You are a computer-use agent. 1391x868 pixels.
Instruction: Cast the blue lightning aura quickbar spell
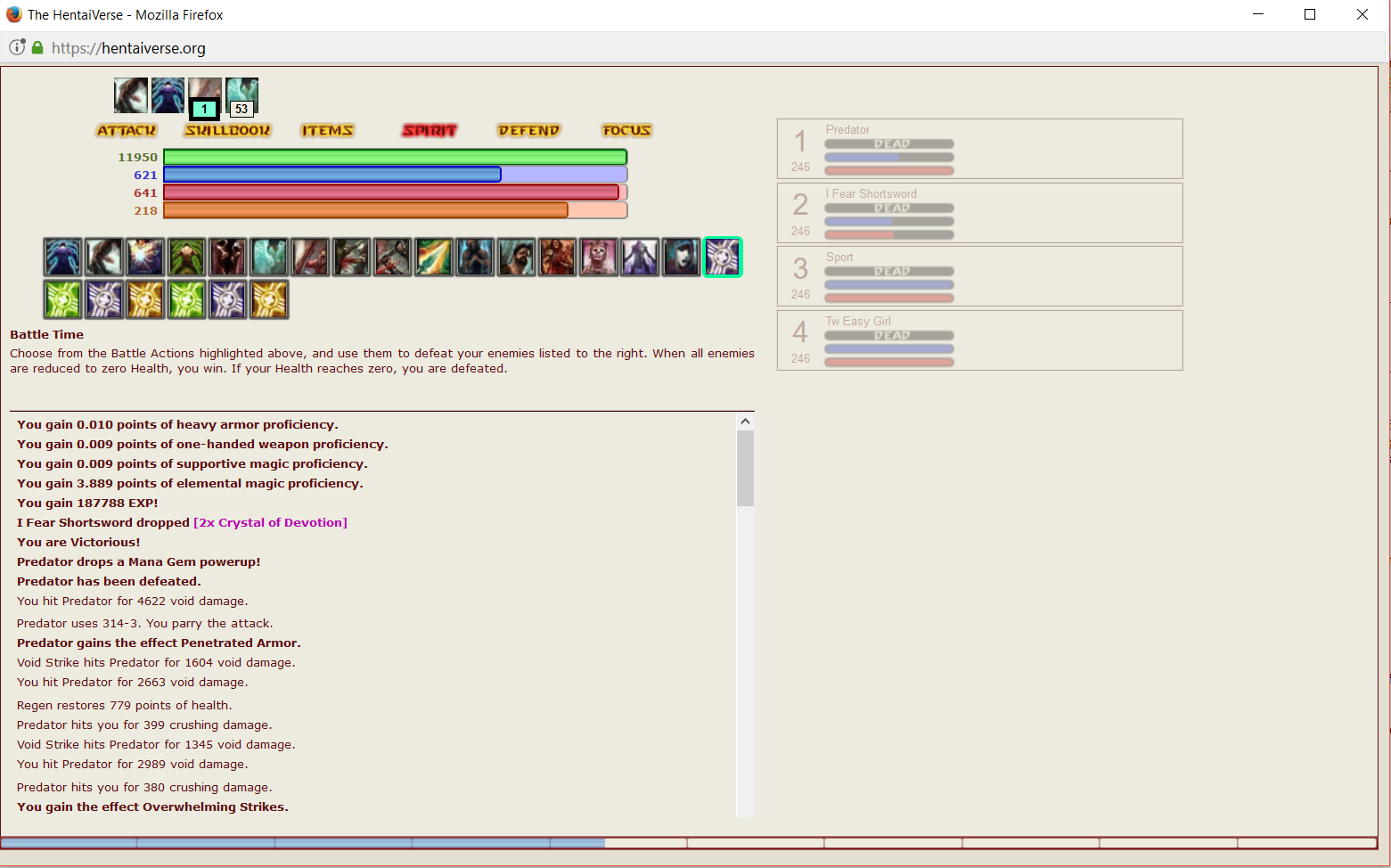tap(62, 258)
